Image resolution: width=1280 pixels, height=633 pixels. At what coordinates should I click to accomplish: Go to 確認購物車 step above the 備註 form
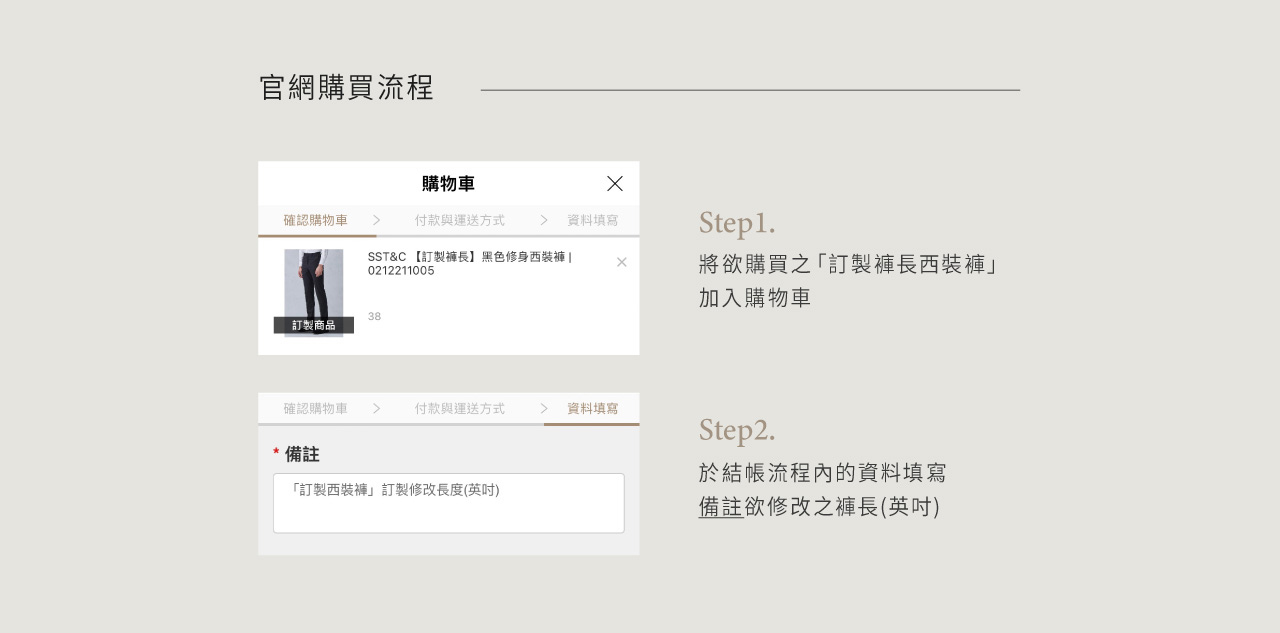315,409
